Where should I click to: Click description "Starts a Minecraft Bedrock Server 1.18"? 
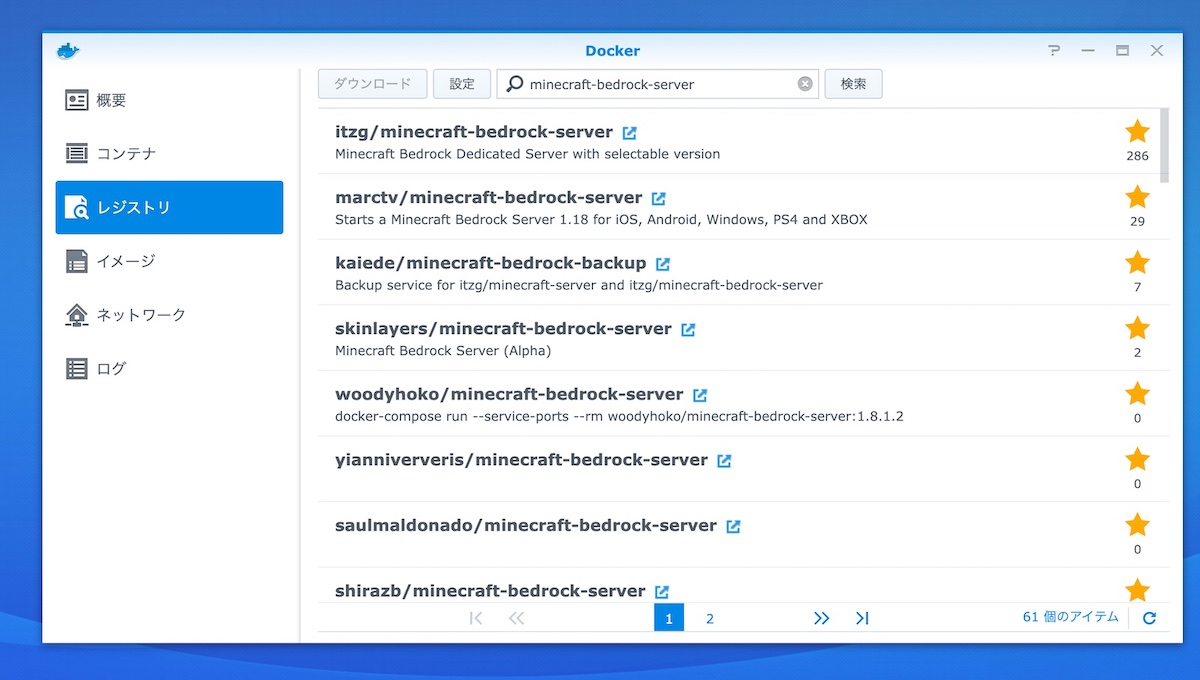pos(601,220)
